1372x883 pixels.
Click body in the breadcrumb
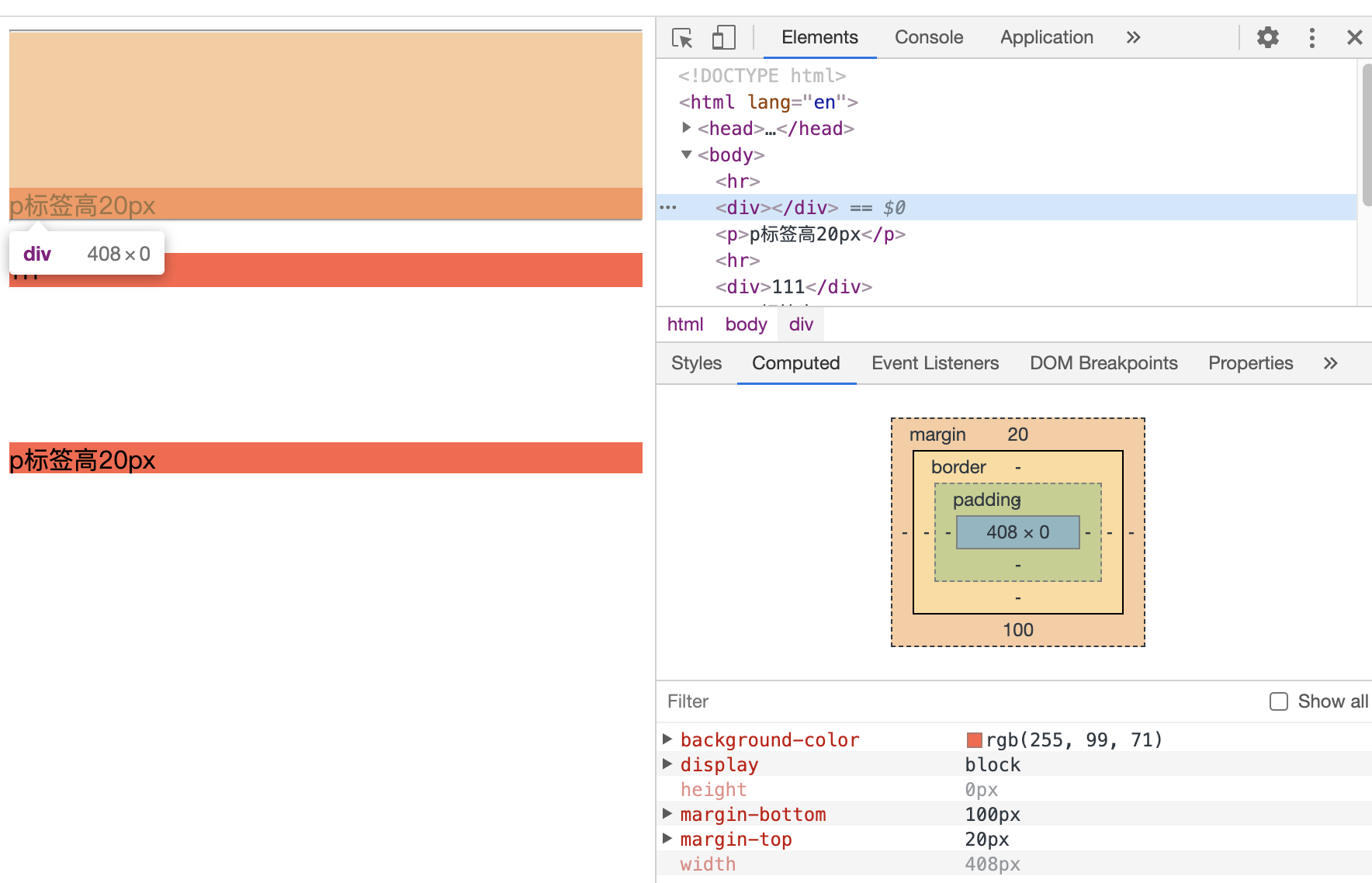click(746, 324)
